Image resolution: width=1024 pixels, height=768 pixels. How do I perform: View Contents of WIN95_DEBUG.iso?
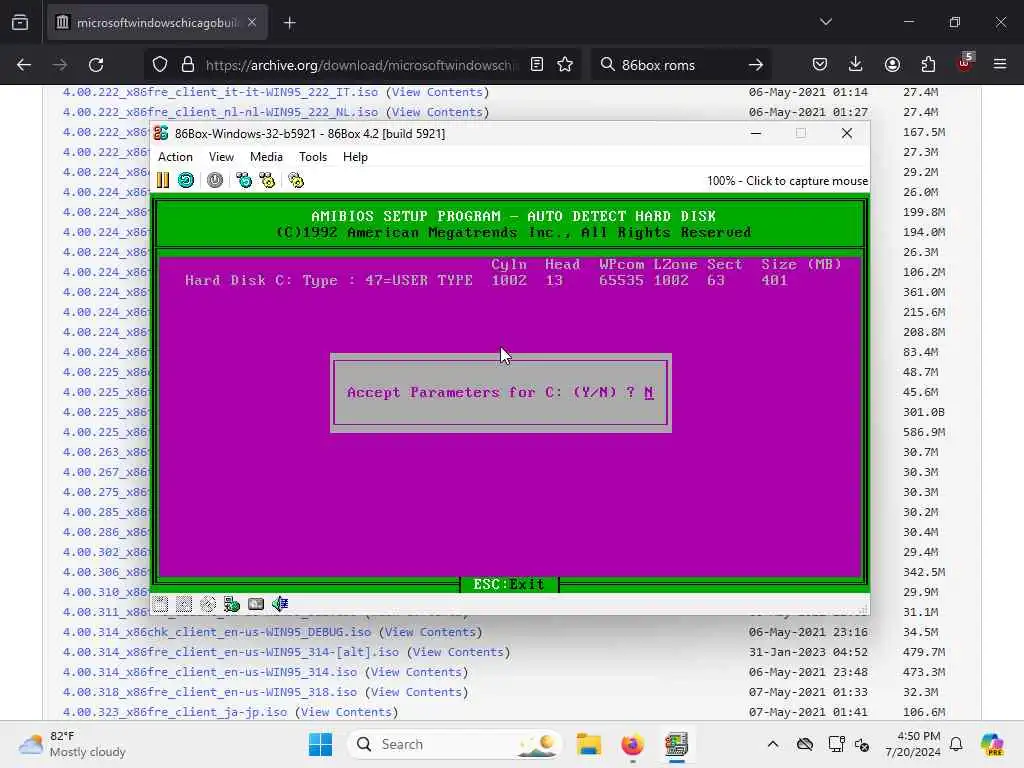tap(430, 632)
